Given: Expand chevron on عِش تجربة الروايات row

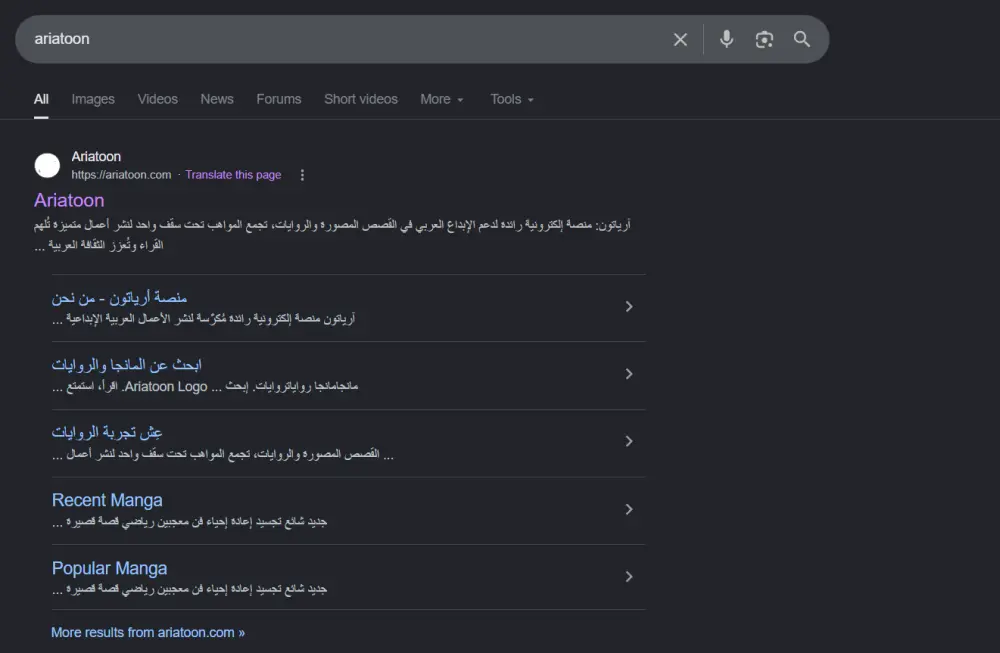Looking at the screenshot, I should (x=629, y=441).
